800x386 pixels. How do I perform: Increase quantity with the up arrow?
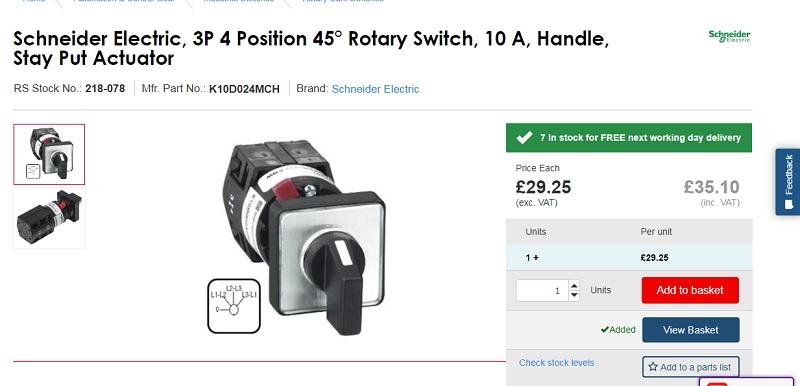pos(574,286)
